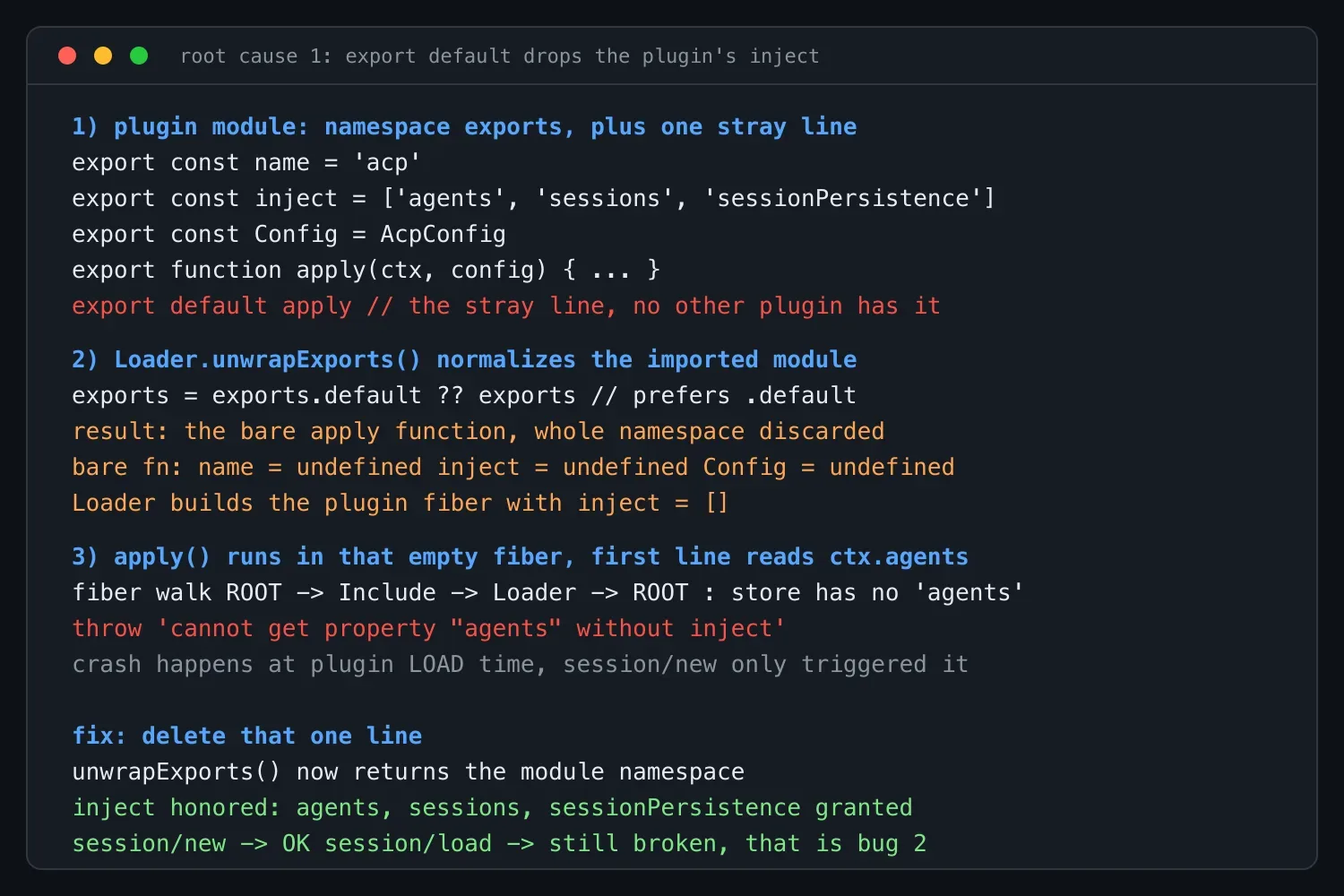
Task: Select heading '3) apply() runs in that empty fiber'
Action: [x=521, y=557]
